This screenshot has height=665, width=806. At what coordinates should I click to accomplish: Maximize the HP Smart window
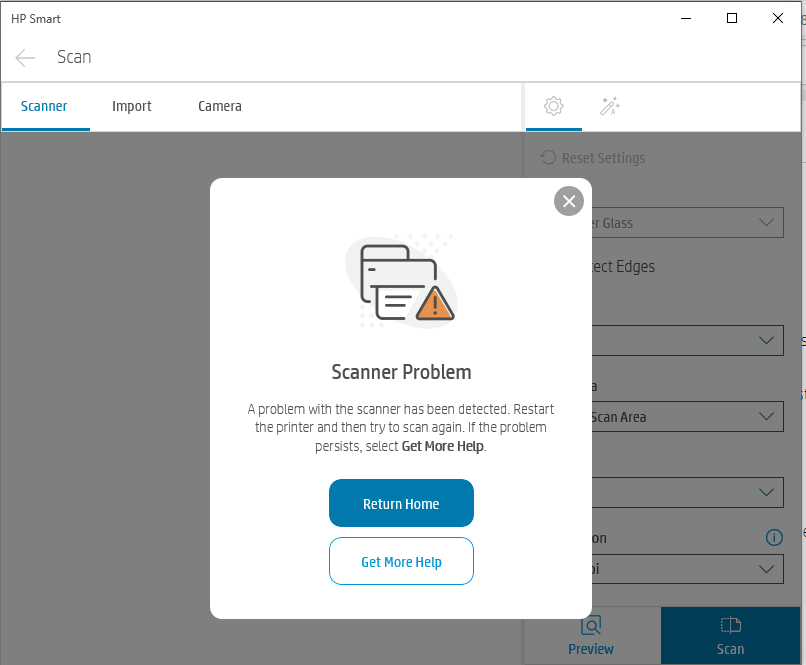[x=732, y=19]
